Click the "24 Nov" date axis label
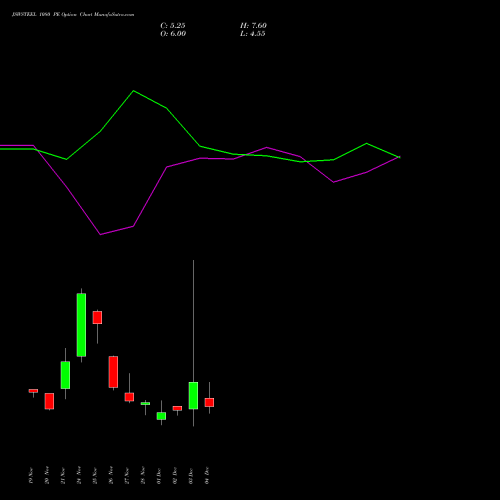 79,476
